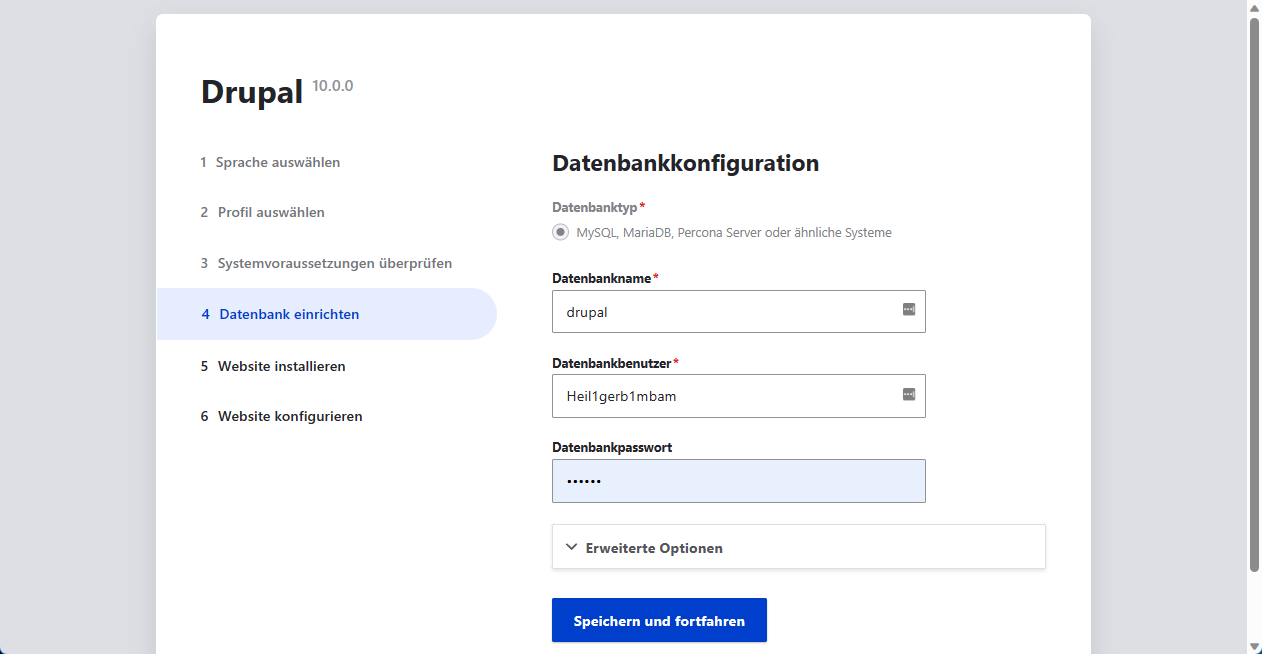Click the chevron beside Erweiterte Optionen
This screenshot has height=654, width=1262.
[x=570, y=547]
